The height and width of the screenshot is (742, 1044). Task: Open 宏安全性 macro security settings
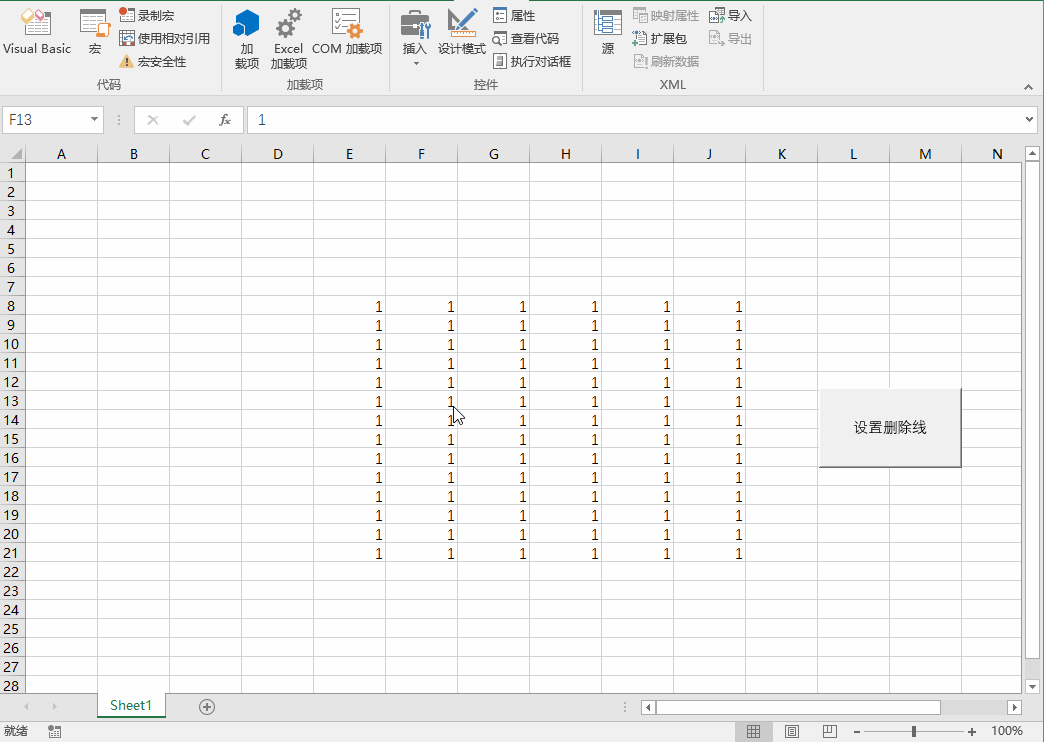point(153,62)
